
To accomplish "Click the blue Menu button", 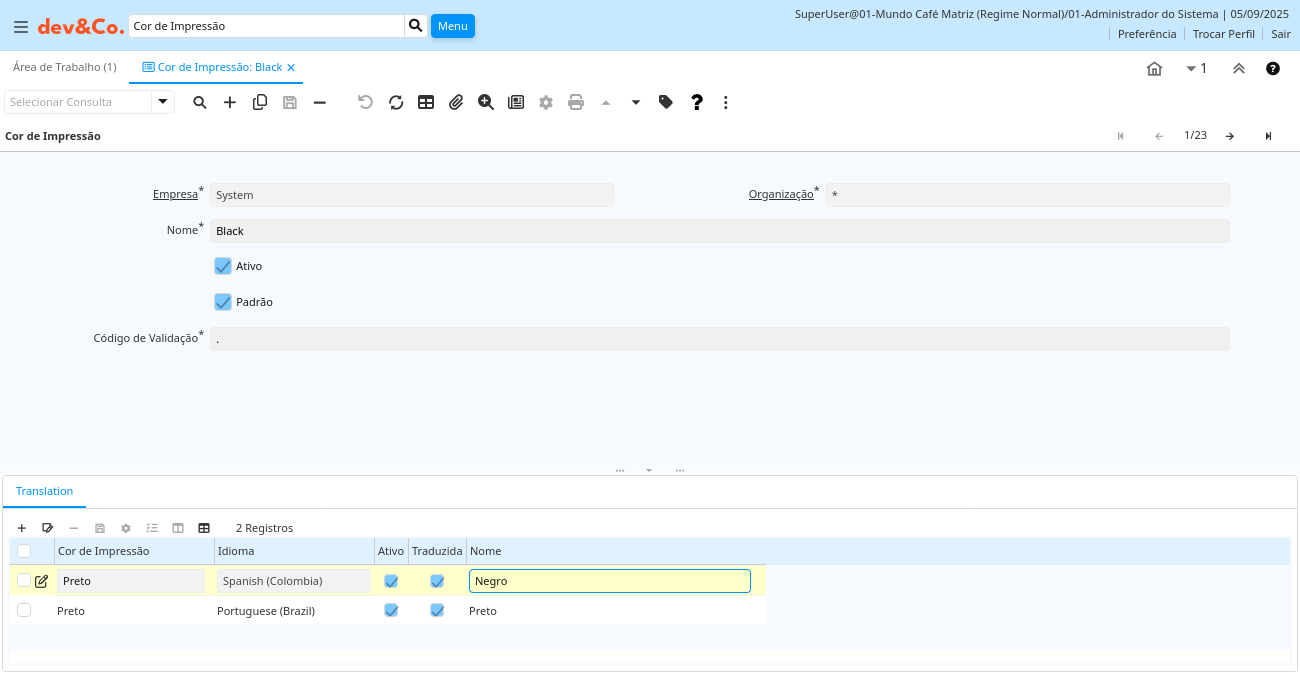I will [452, 26].
